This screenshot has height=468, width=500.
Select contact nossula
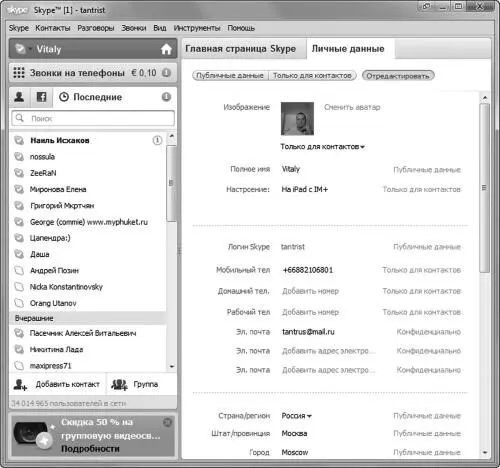tap(87, 157)
